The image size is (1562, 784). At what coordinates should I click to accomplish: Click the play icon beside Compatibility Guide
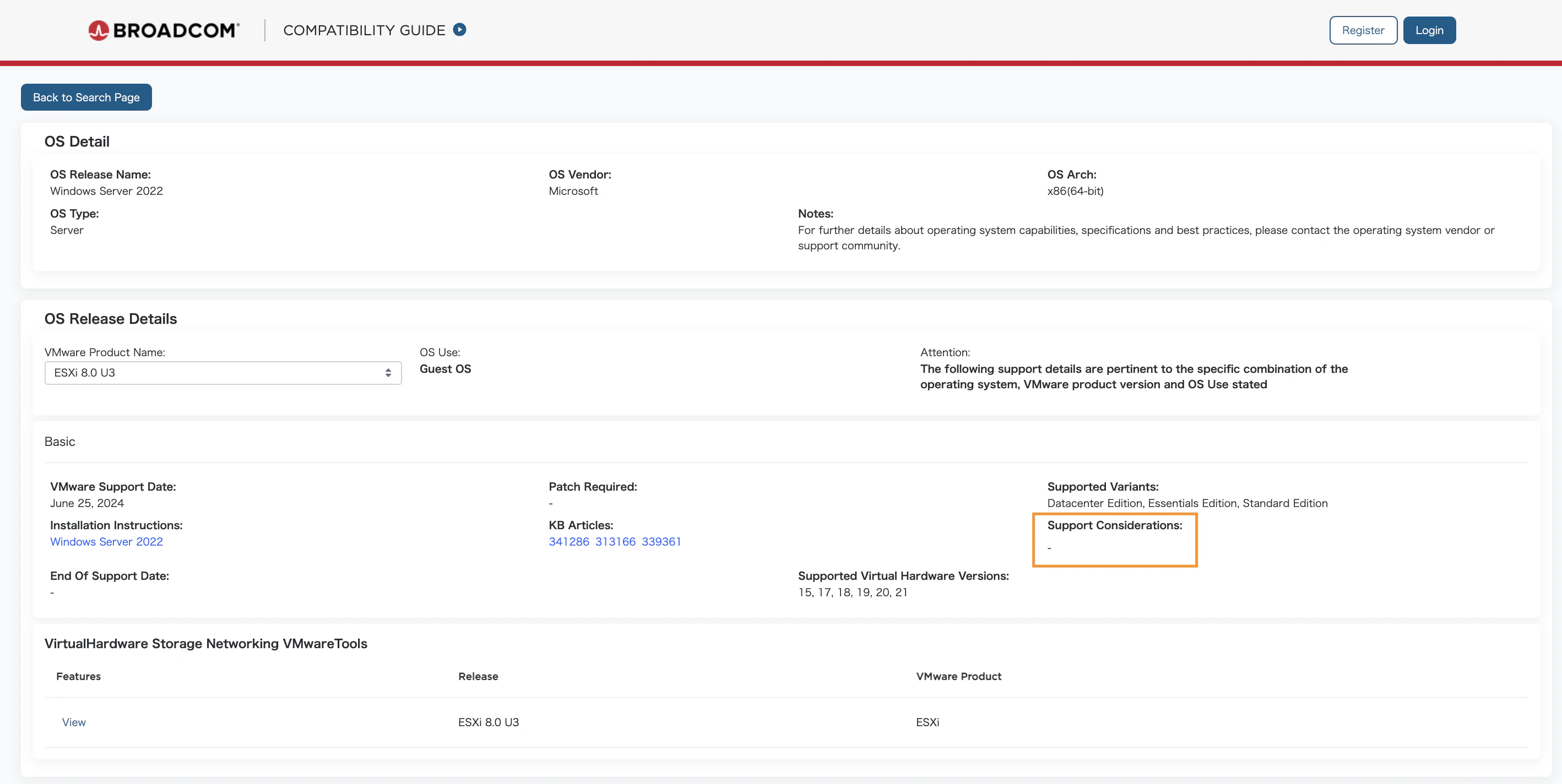[460, 30]
